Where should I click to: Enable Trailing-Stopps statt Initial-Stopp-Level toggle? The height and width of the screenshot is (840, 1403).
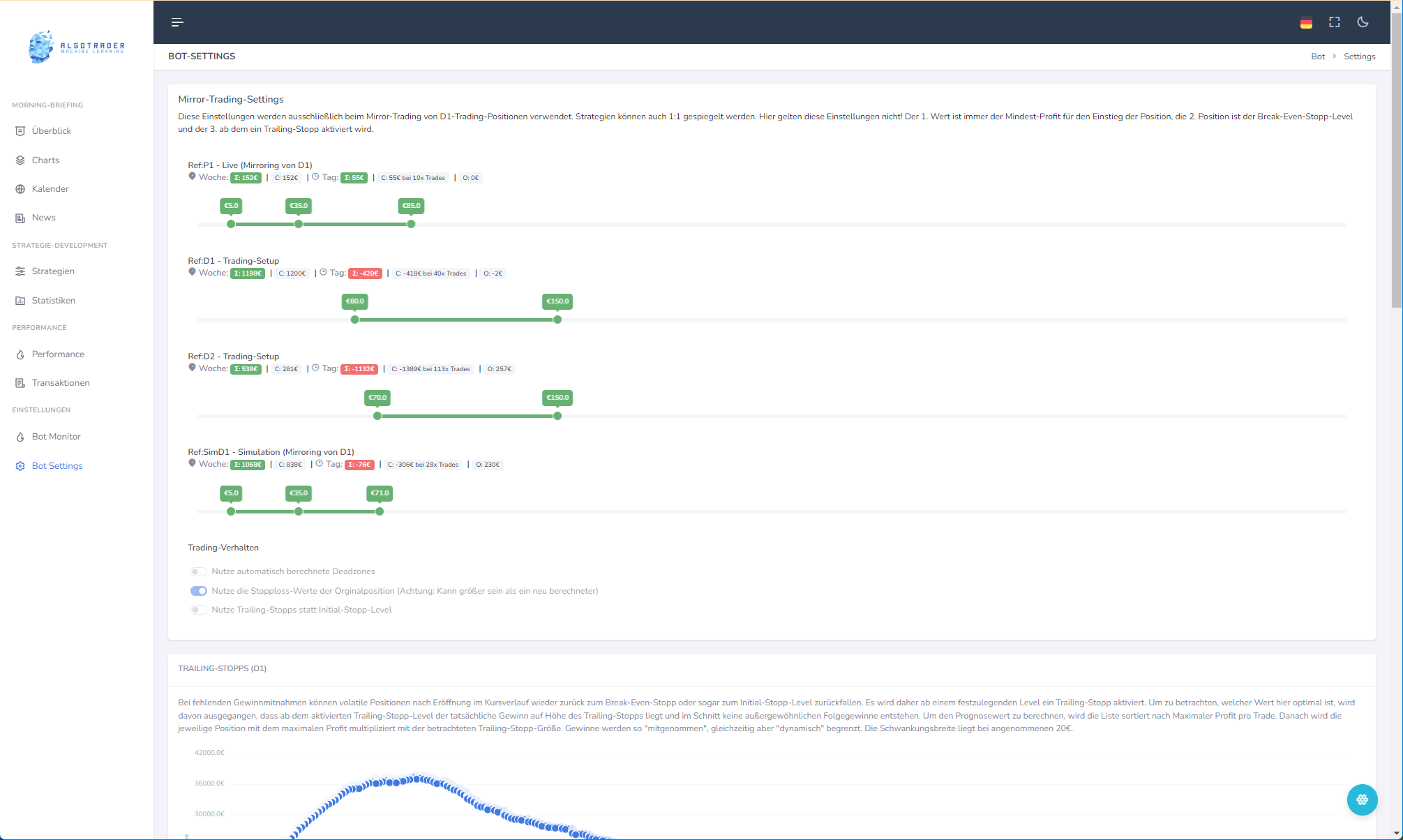pos(198,610)
